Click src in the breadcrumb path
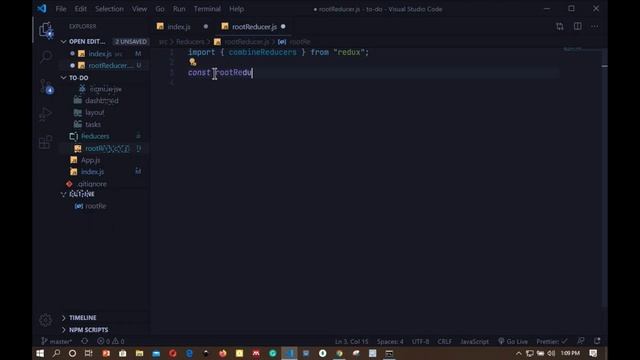 (163, 42)
